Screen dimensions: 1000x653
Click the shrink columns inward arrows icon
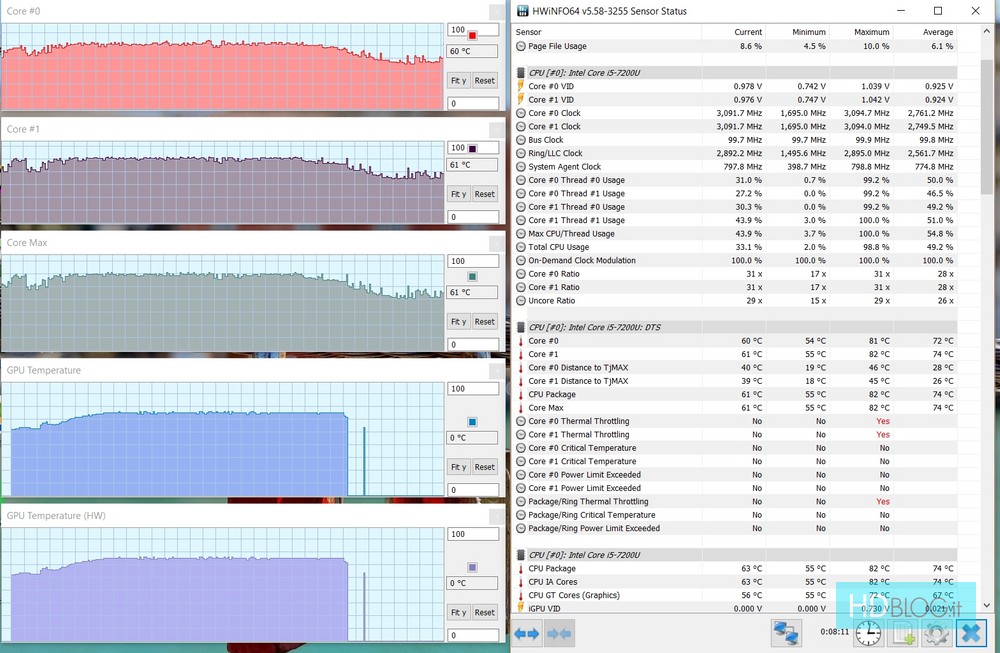[560, 633]
